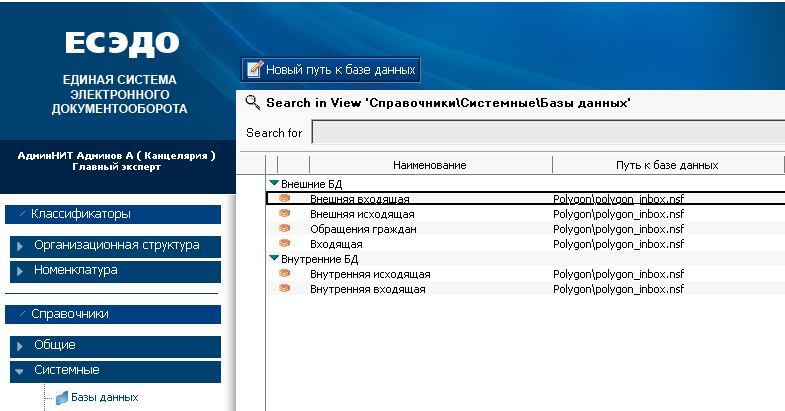Viewport: 785px width, 411px height.
Task: Click the user name АдминНИТ Админов А
Action: pos(76,156)
